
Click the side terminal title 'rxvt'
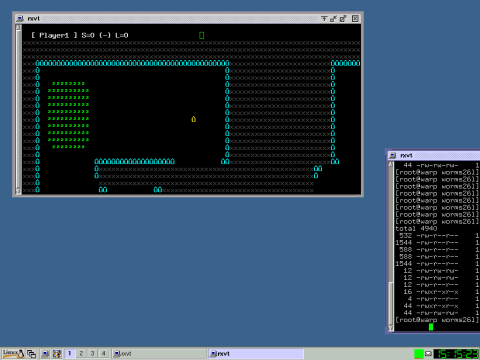pyautogui.click(x=406, y=155)
